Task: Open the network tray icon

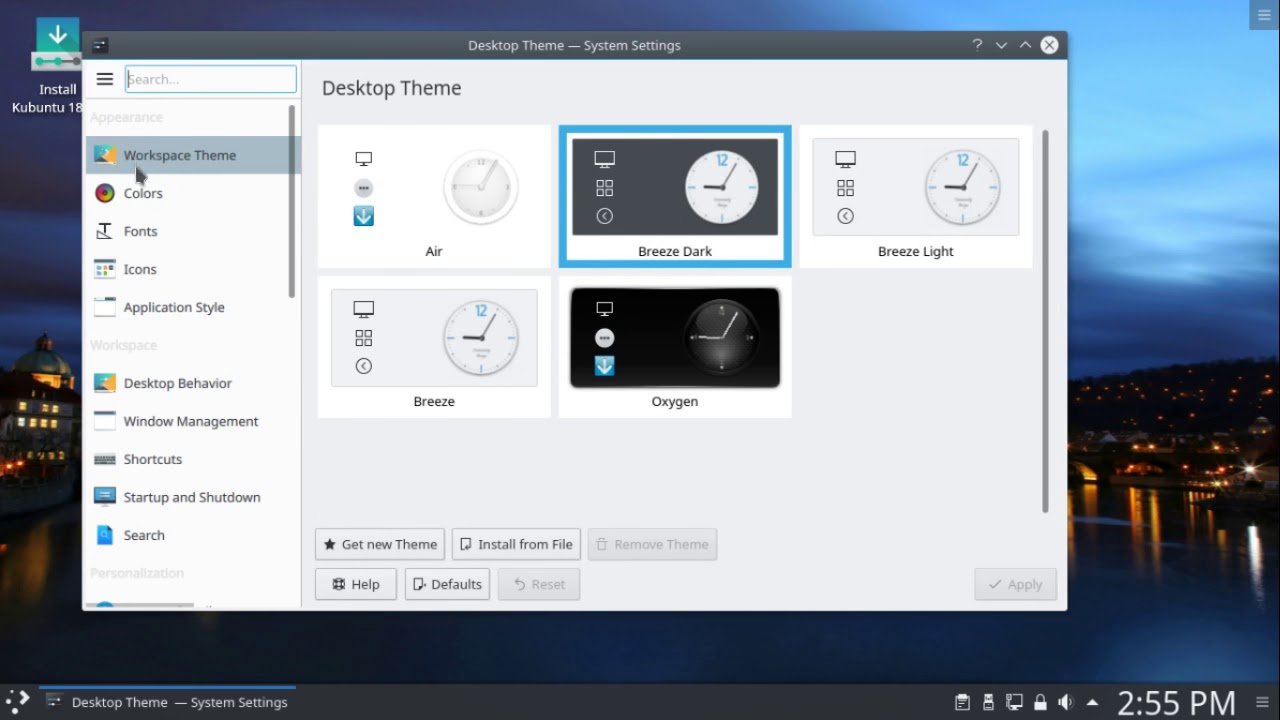Action: coord(1014,702)
